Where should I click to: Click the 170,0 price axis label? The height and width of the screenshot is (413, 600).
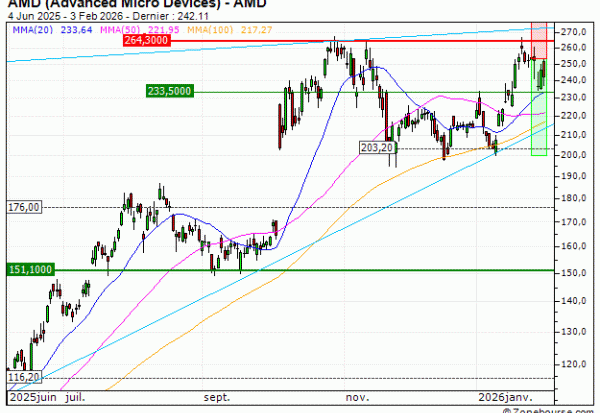tap(573, 222)
